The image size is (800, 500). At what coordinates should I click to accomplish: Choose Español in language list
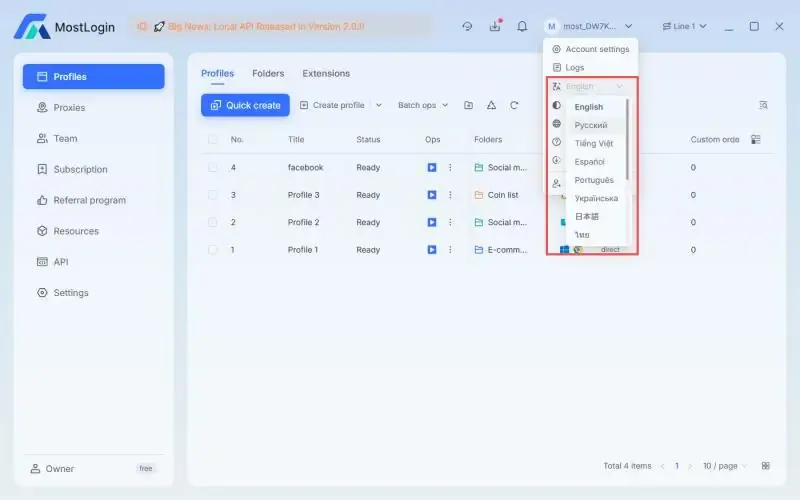[x=596, y=162]
